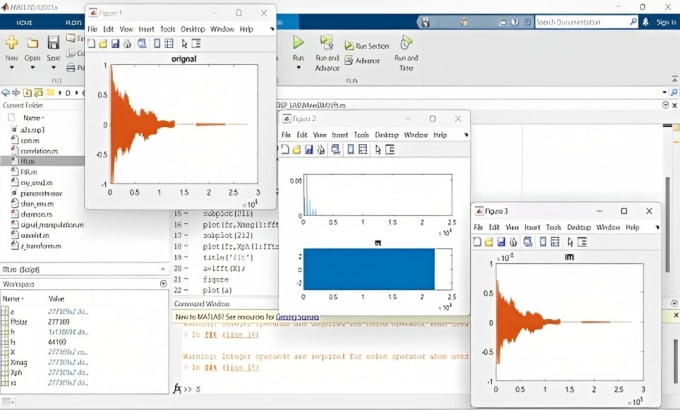Click the Search Documentation field
This screenshot has height=410, width=680.
click(x=586, y=22)
